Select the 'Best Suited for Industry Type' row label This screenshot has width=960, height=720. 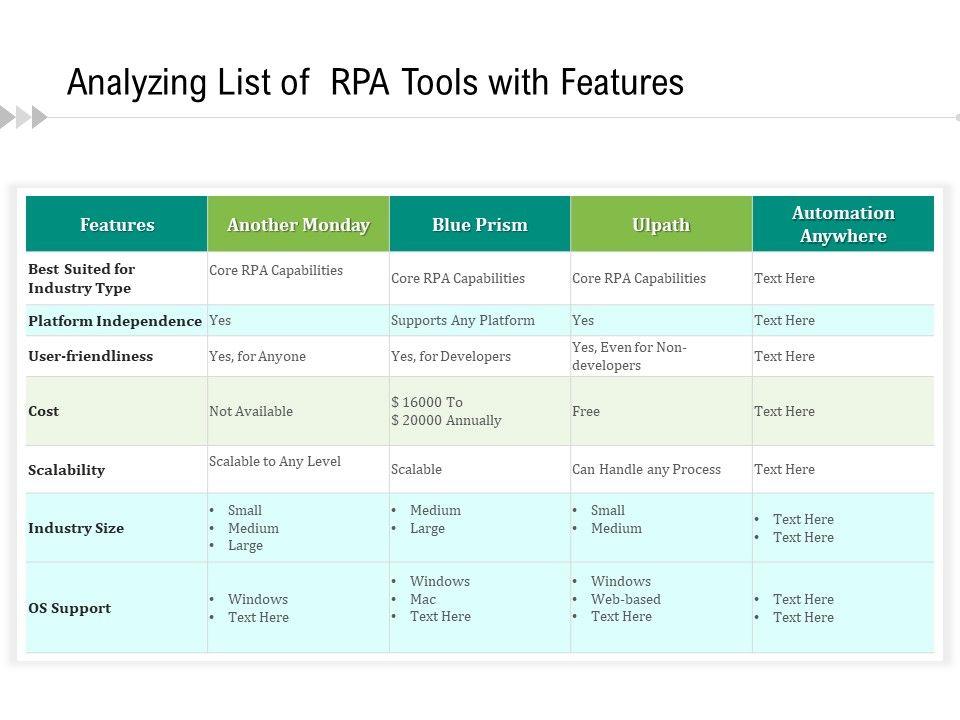pos(81,278)
